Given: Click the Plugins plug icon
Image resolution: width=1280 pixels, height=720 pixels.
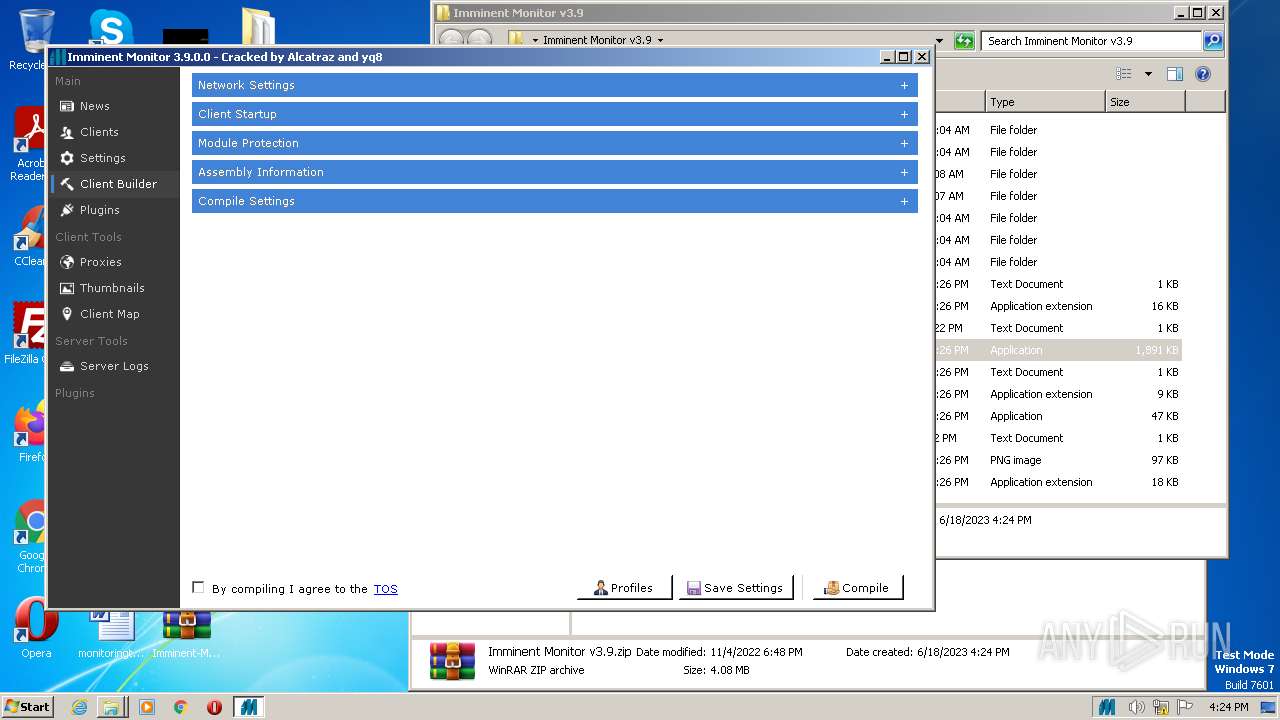Looking at the screenshot, I should tap(67, 210).
